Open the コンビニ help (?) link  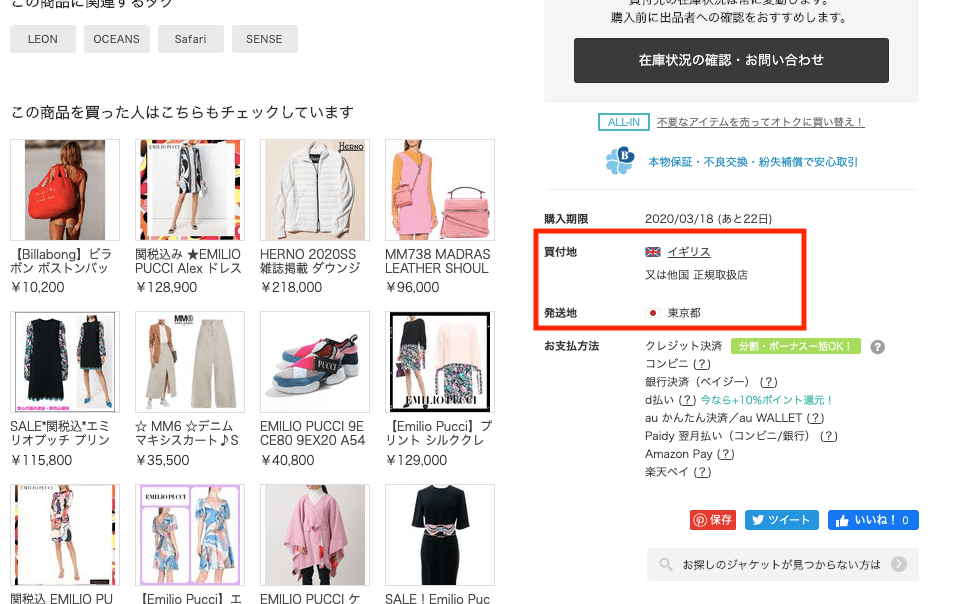[702, 364]
